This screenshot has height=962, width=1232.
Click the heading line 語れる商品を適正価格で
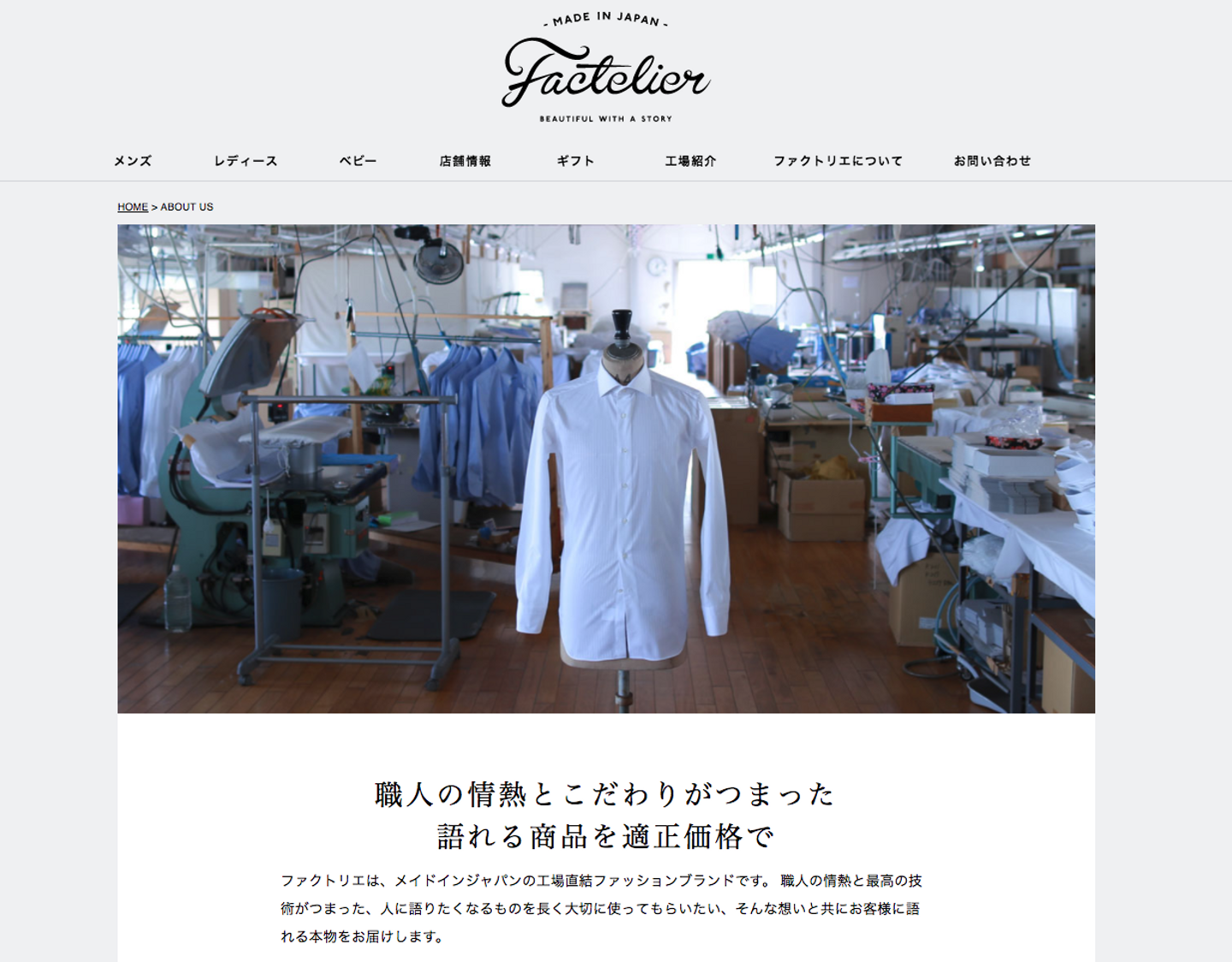point(606,836)
